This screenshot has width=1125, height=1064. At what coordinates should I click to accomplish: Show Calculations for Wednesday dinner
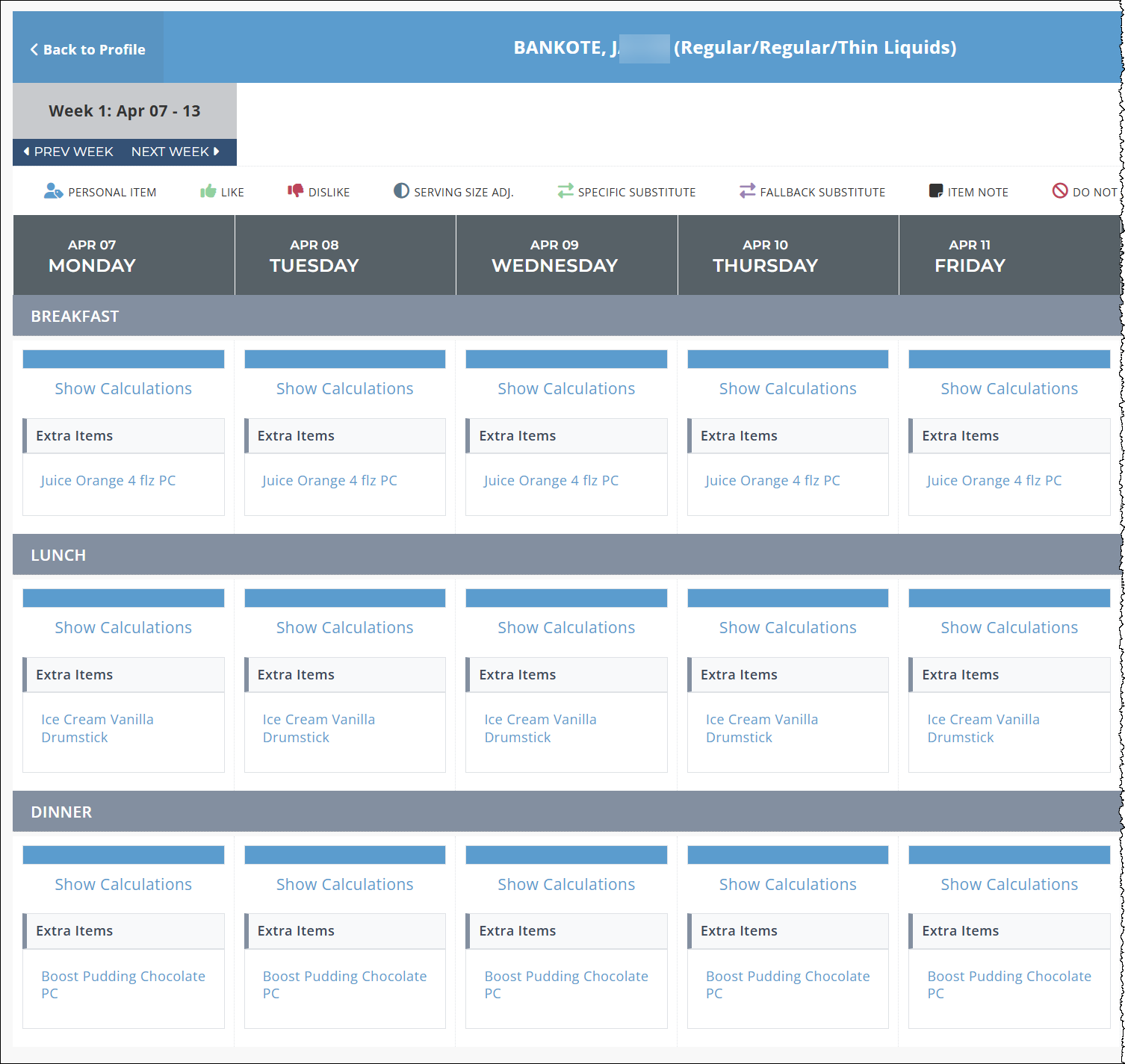pyautogui.click(x=566, y=885)
